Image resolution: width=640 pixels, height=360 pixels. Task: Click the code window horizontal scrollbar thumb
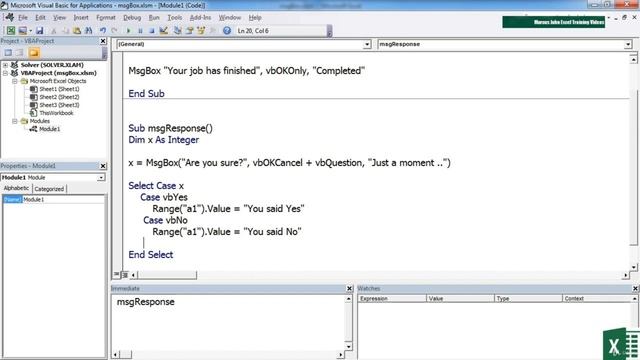coord(167,275)
